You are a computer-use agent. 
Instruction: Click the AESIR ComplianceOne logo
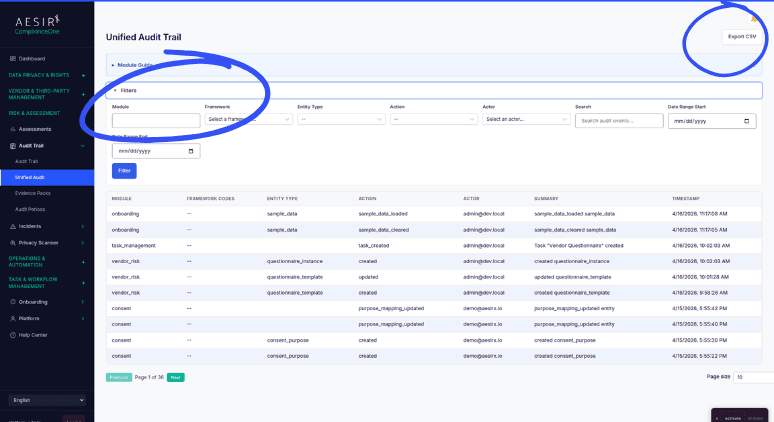[x=38, y=25]
